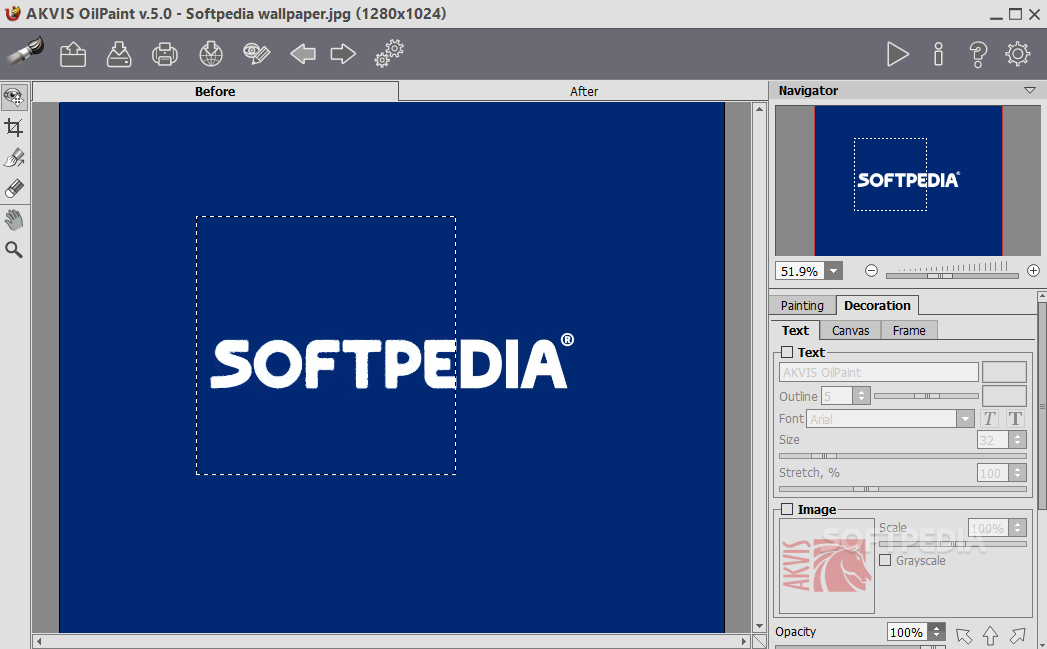Click the canvas horizontal scrollbar left arrow
1047x649 pixels.
click(39, 641)
